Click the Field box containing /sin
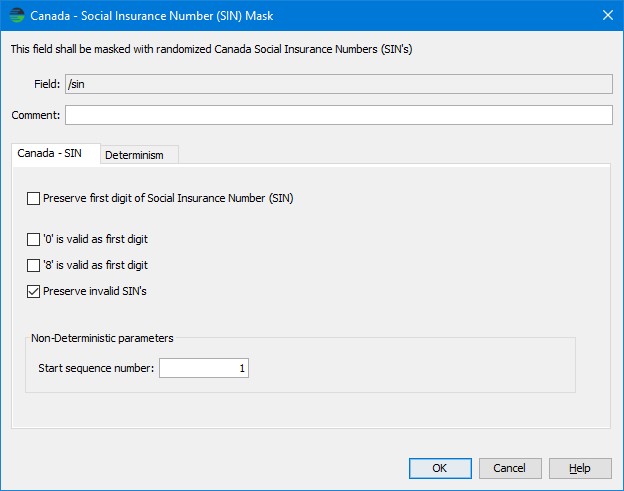The image size is (624, 491). [339, 84]
